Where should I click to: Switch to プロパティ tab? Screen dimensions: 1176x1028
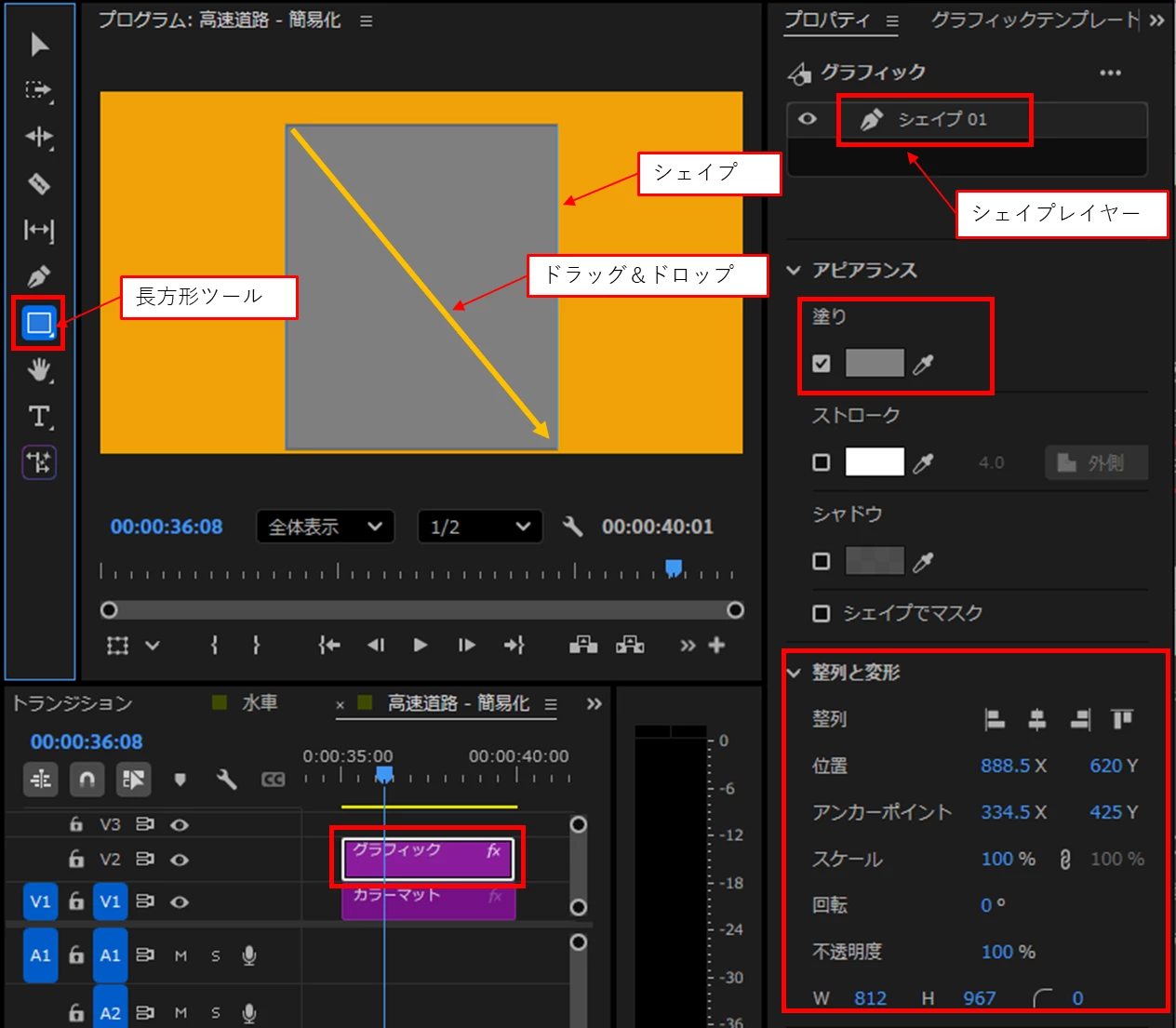point(827,20)
